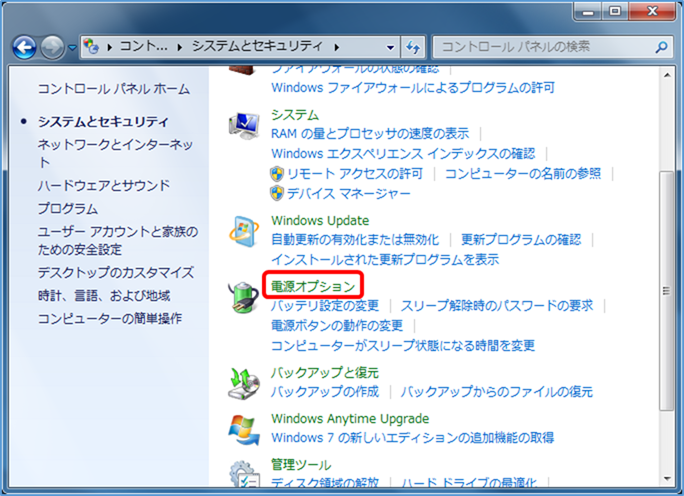The height and width of the screenshot is (496, 684).
Task: Click the コントロール パネルの検索 search box
Action: point(552,47)
